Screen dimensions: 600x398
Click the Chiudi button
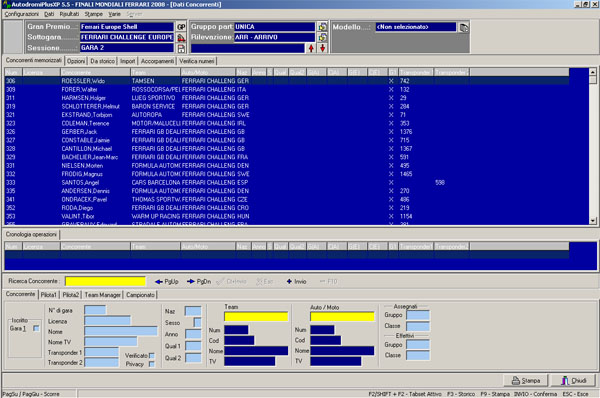(574, 380)
